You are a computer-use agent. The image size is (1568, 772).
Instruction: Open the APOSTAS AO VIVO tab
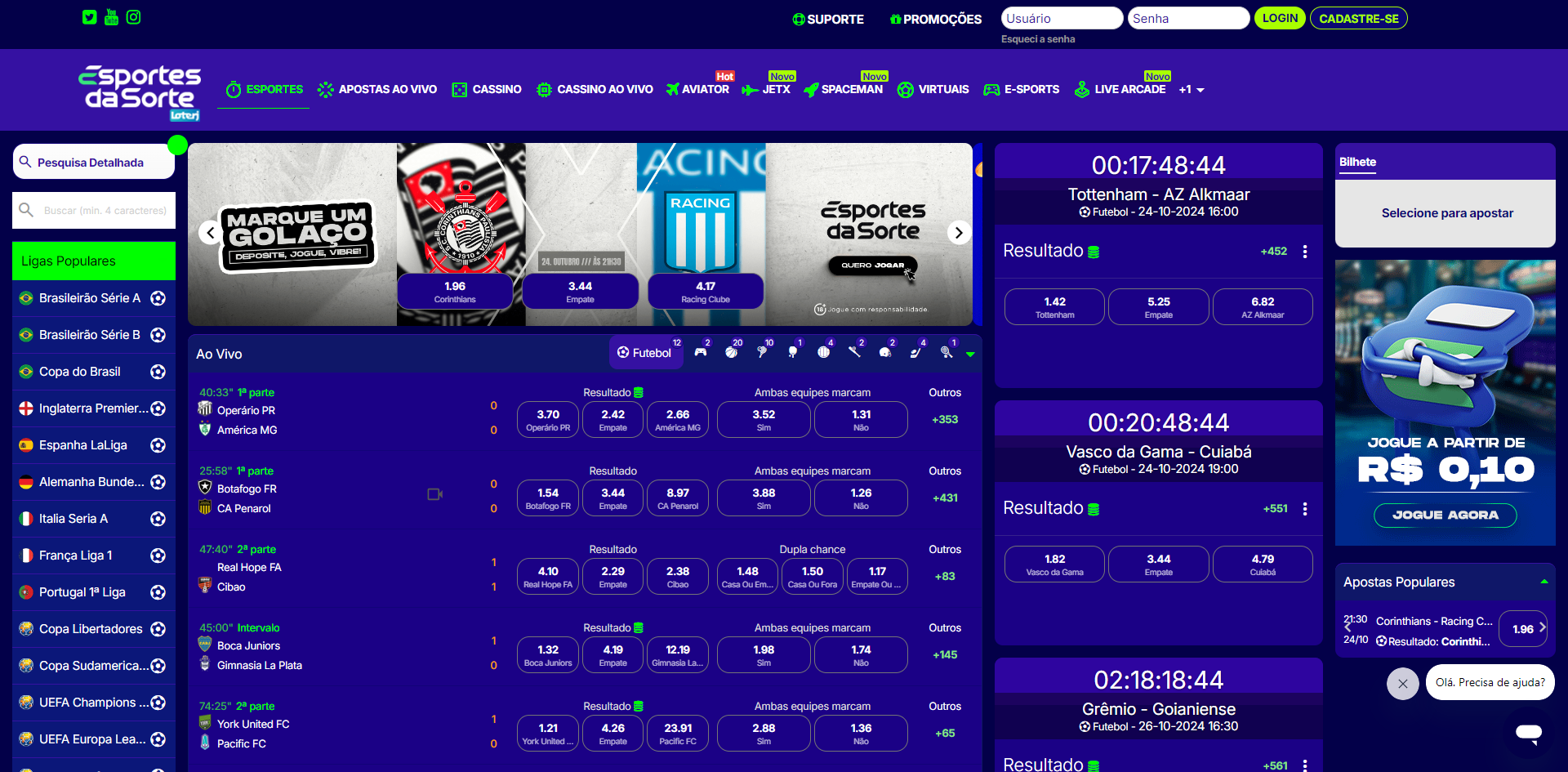pyautogui.click(x=377, y=89)
